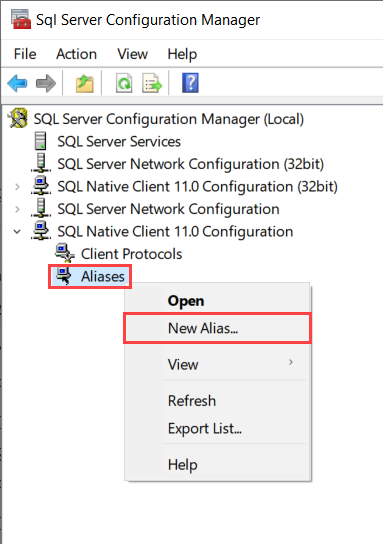Choose New Alias... from the context menu

tap(218, 328)
